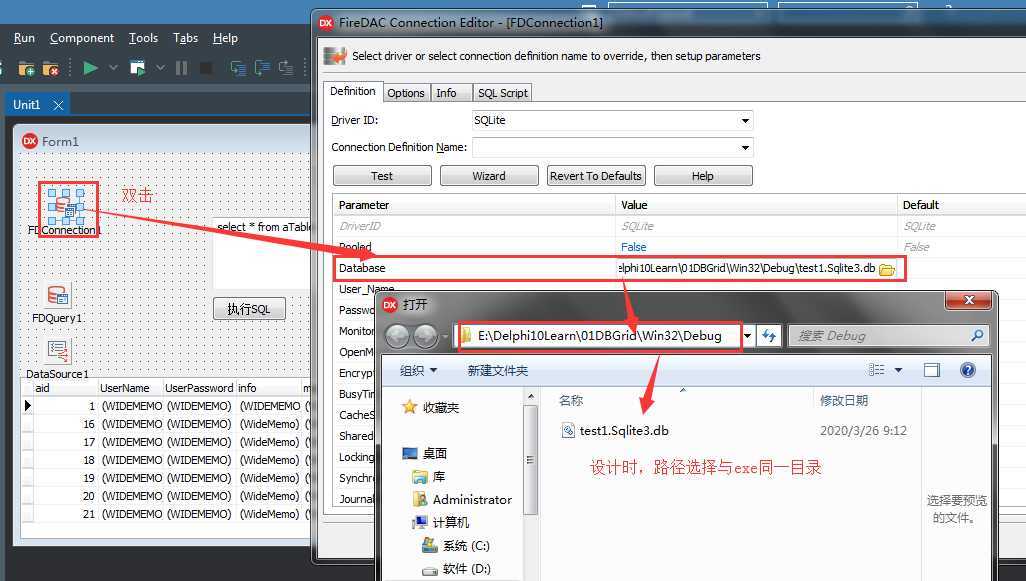The image size is (1026, 581).
Task: Open the Driver ID dropdown
Action: (745, 120)
